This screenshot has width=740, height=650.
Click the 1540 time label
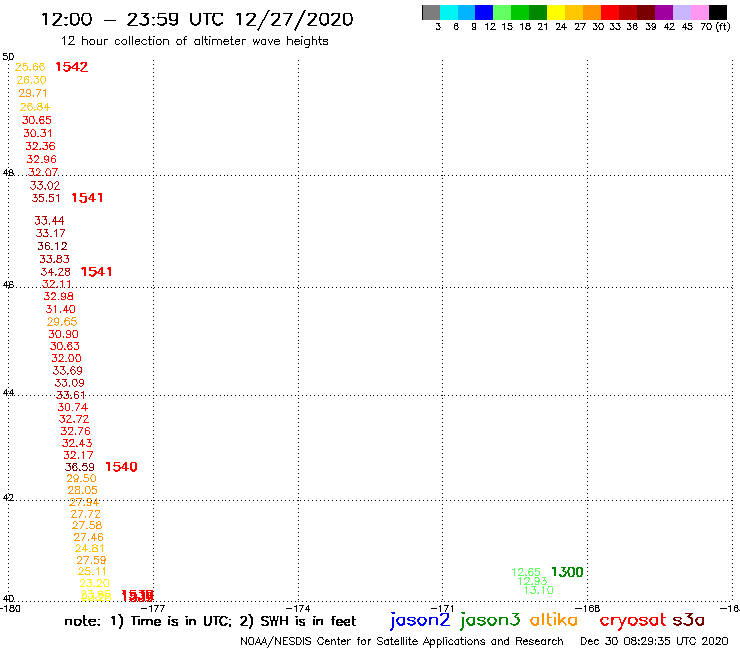pos(121,467)
